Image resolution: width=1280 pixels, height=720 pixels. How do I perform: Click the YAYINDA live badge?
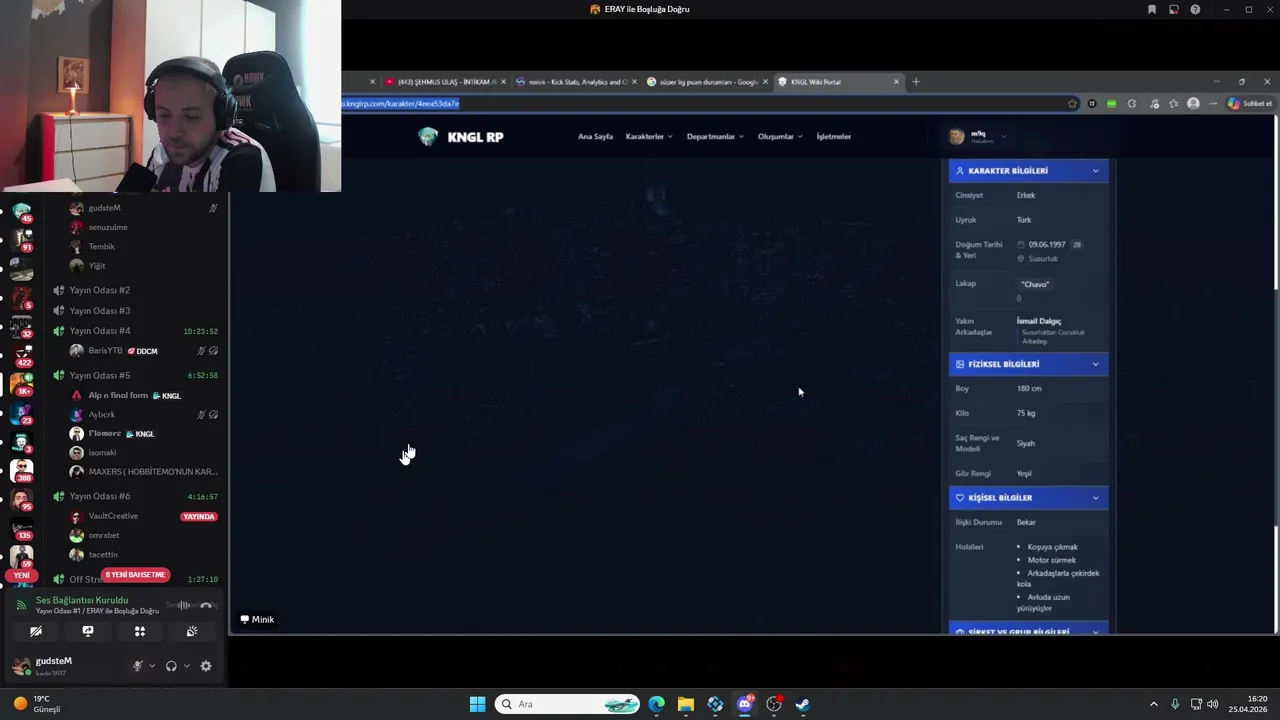tap(198, 517)
